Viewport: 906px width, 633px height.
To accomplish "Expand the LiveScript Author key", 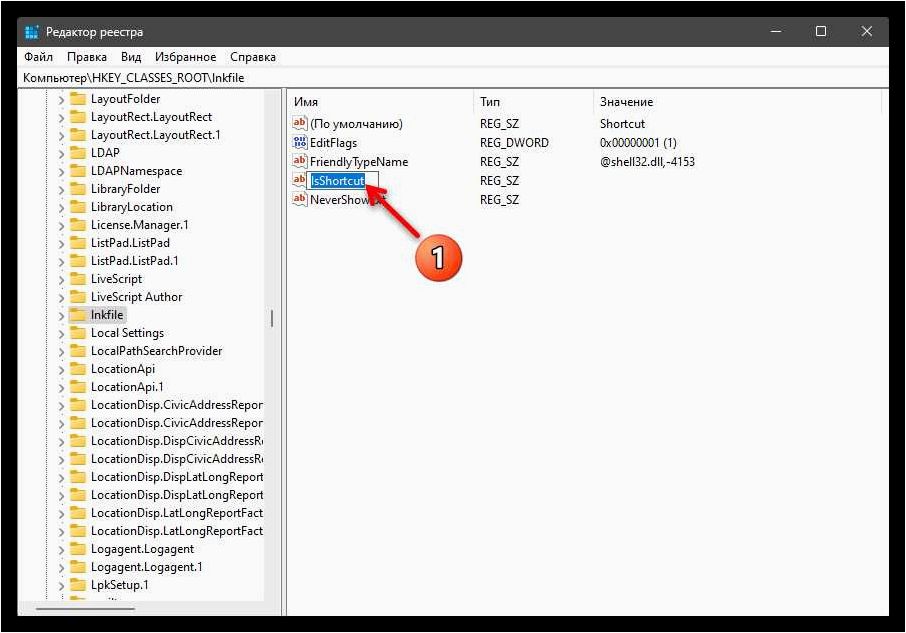I will pyautogui.click(x=61, y=298).
